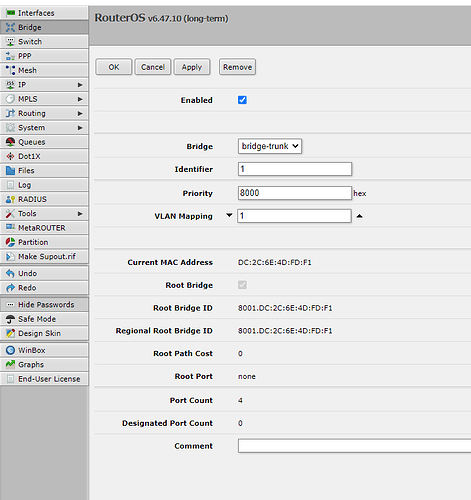The image size is (471, 500).
Task: Open Files folder icon
Action: pos(10,171)
